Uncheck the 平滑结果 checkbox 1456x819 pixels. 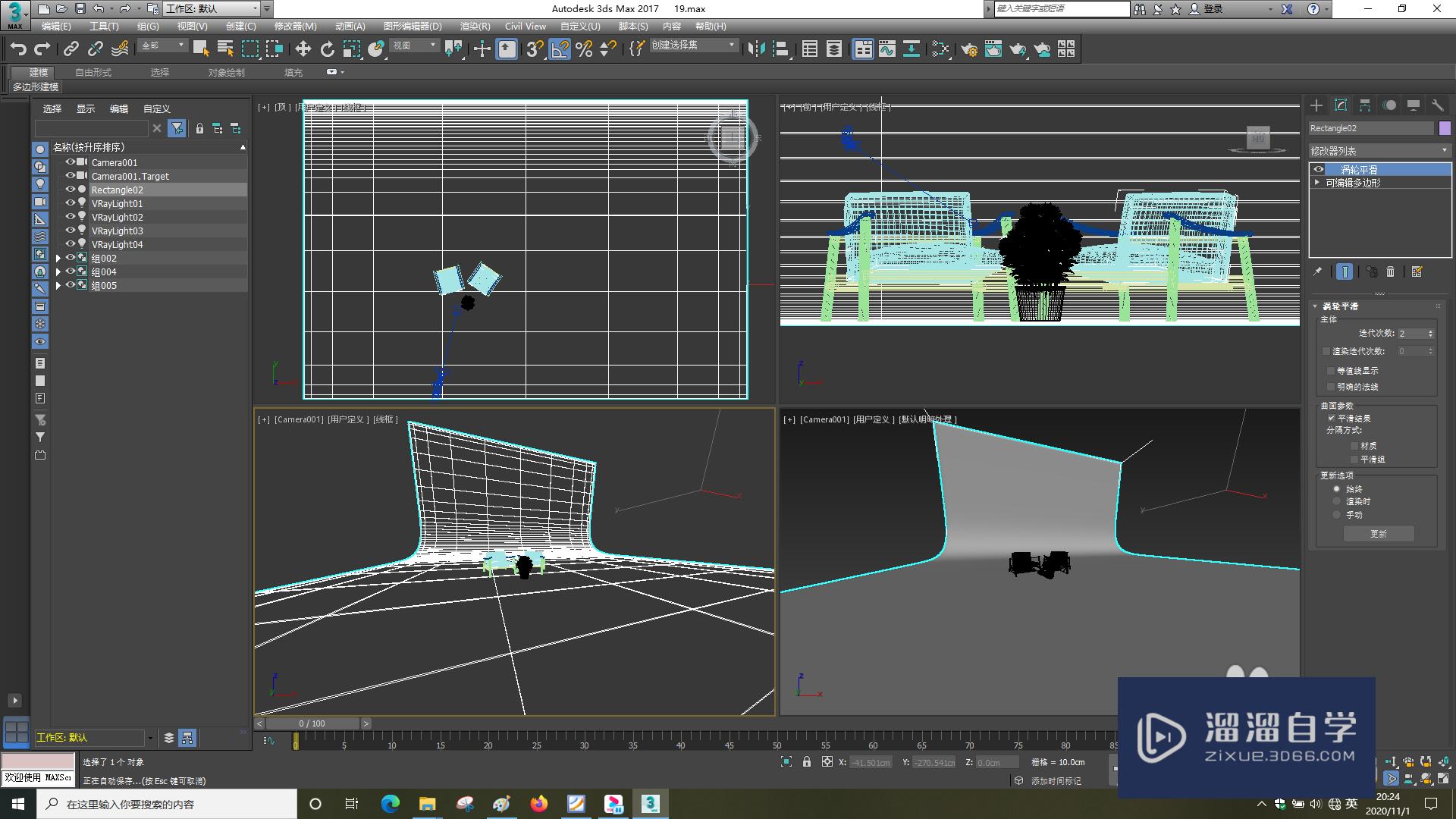click(1332, 418)
